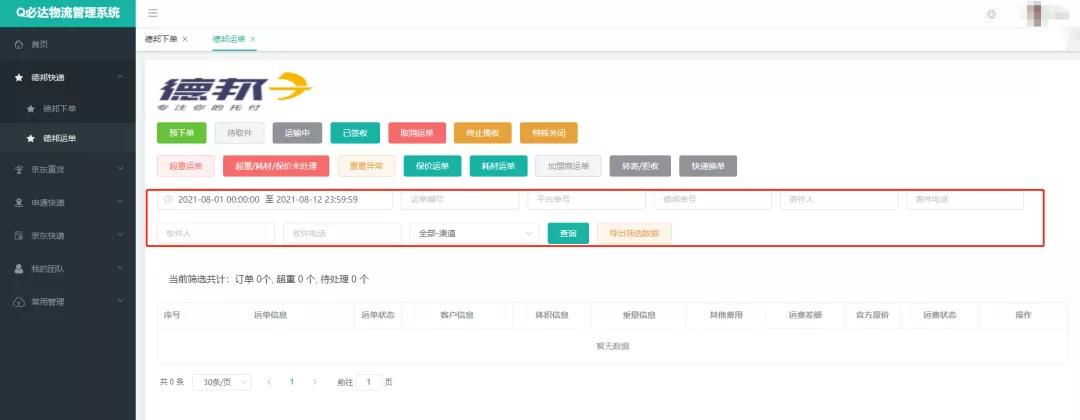Click the green 预下单 filter button
The width and height of the screenshot is (1080, 420).
coord(182,133)
